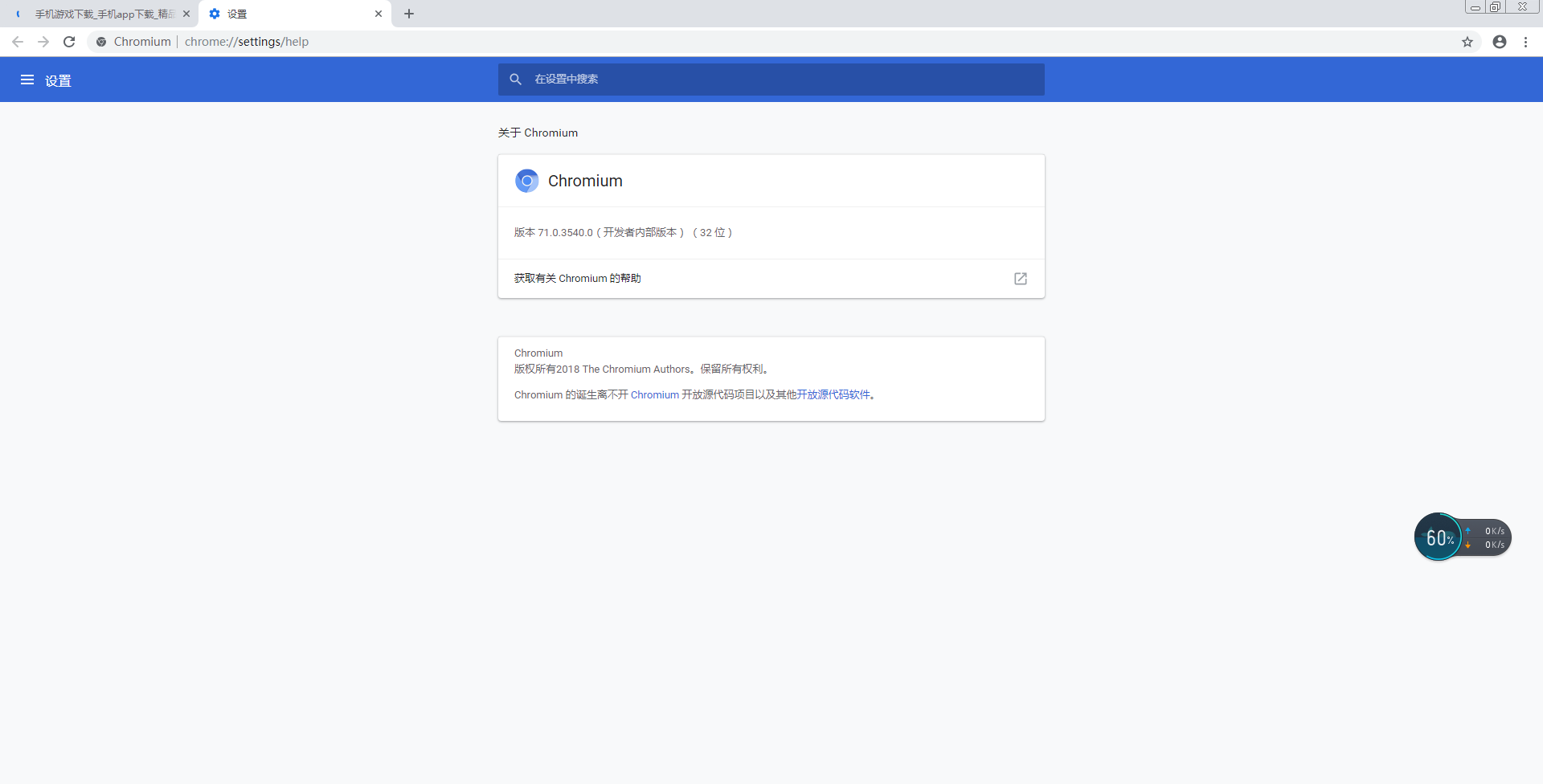Click the 关于 Chromium heading
Viewport: 1543px width, 784px height.
click(538, 133)
